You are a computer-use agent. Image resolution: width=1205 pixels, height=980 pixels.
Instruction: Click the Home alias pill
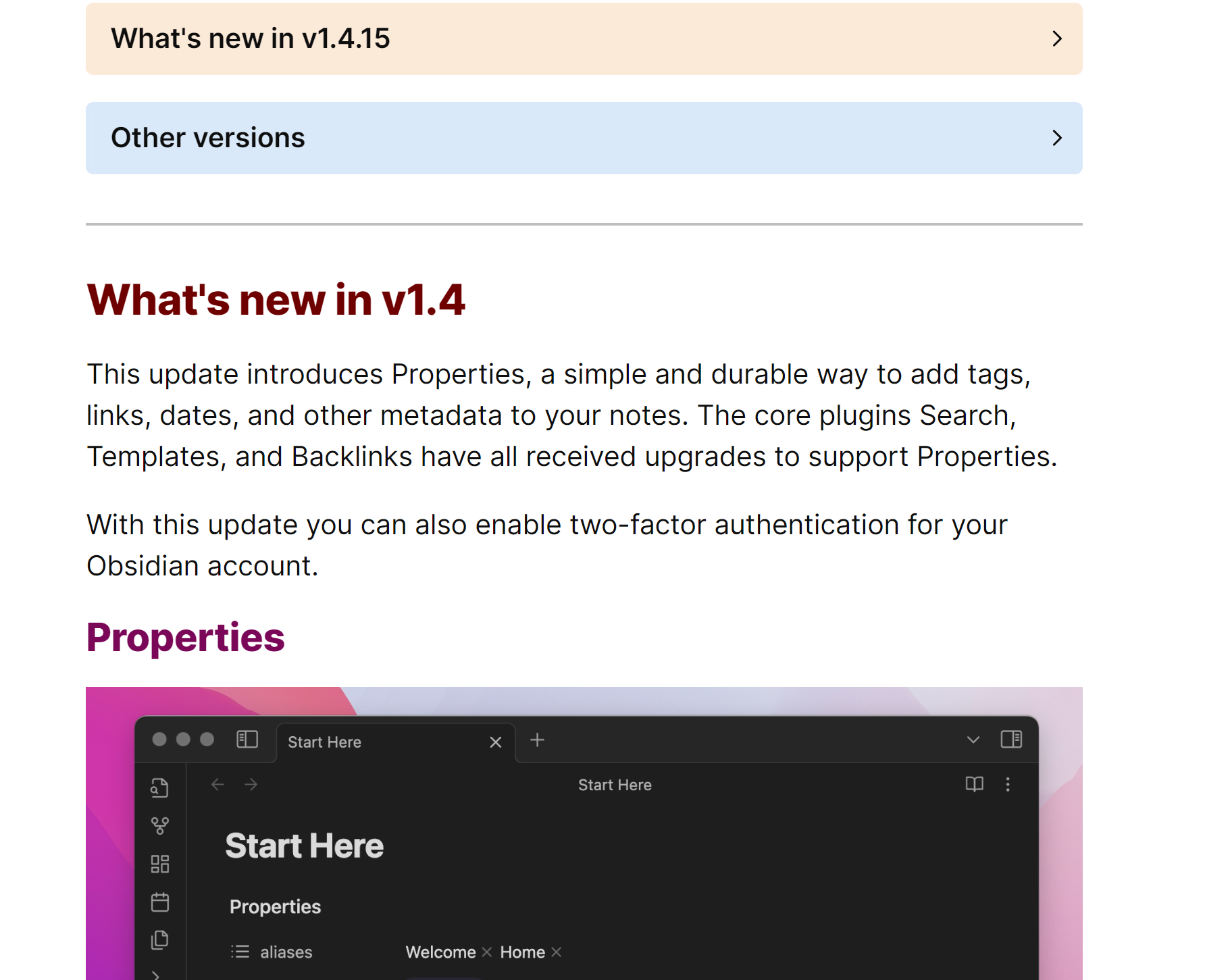point(522,952)
